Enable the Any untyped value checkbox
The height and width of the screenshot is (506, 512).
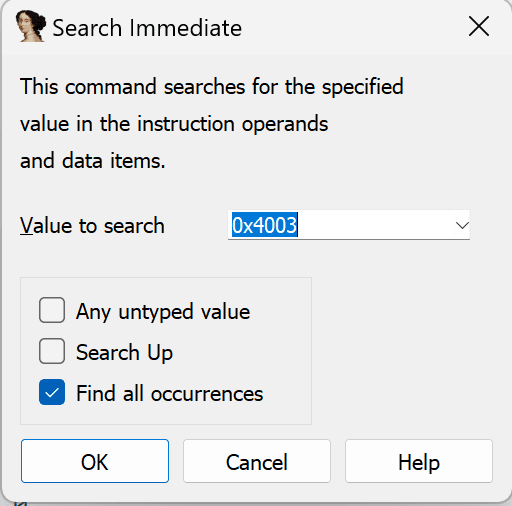click(52, 310)
